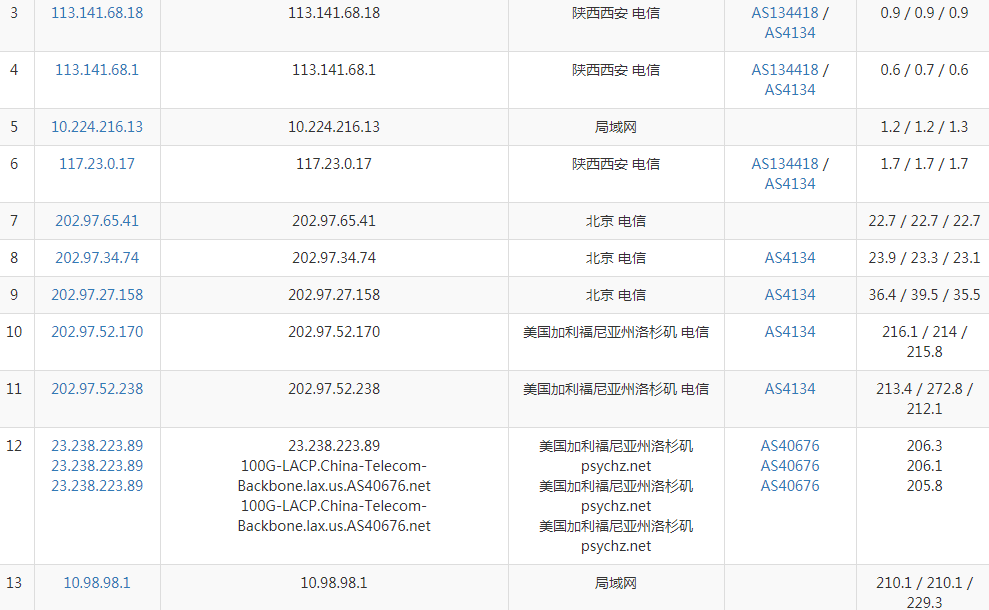989x610 pixels.
Task: Open the blue 113.141.68.18 IP link
Action: click(97, 13)
